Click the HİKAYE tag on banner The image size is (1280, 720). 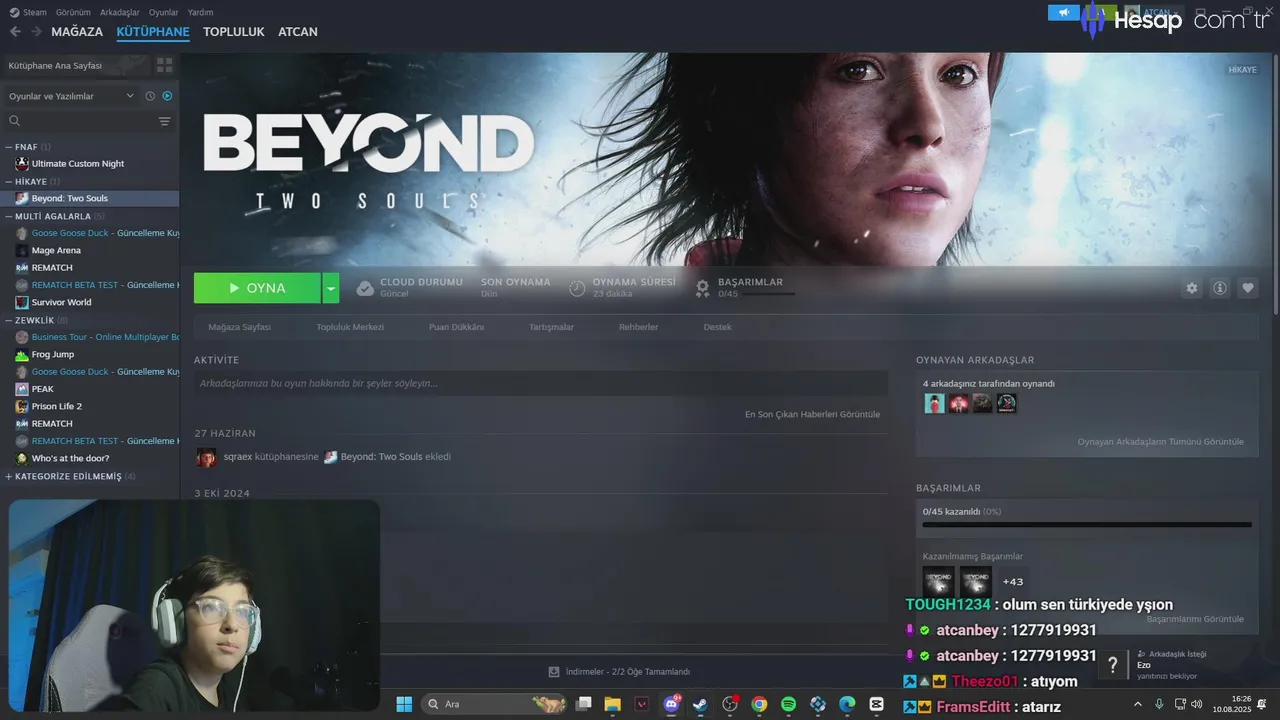pyautogui.click(x=1242, y=70)
